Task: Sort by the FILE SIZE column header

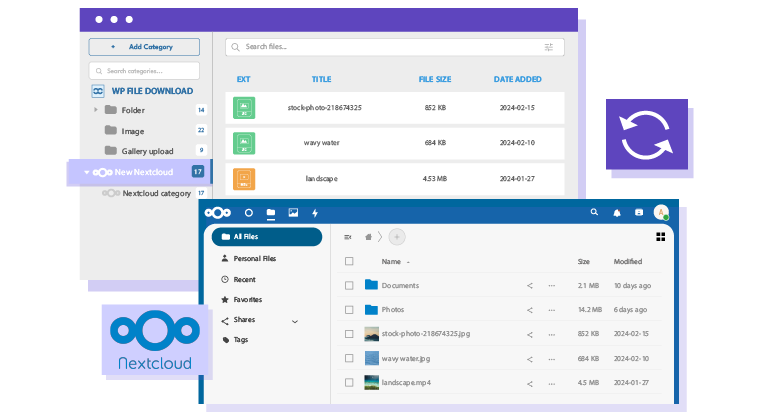Action: point(435,79)
